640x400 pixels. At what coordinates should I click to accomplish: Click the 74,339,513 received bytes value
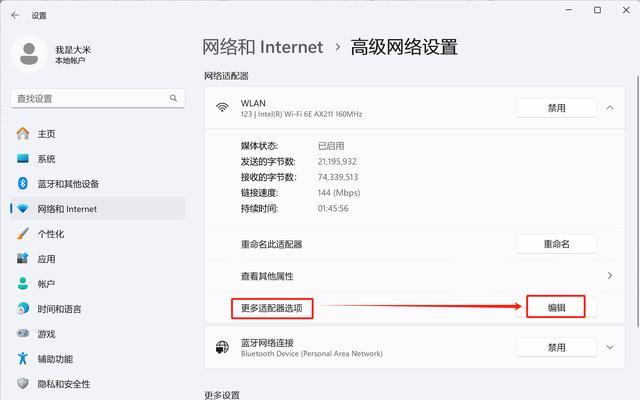[338, 177]
